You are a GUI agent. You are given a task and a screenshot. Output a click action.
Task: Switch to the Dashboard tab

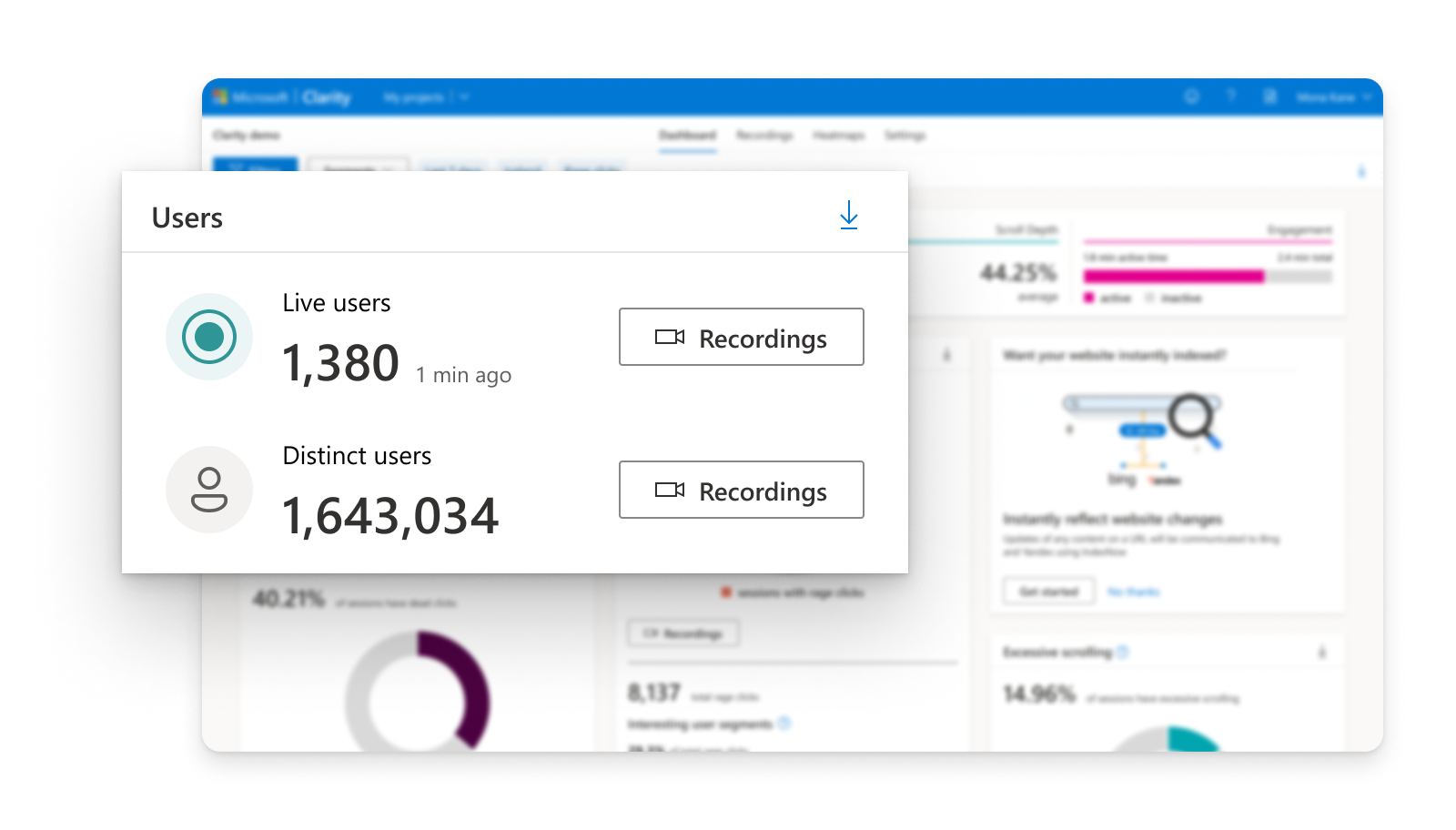click(687, 136)
